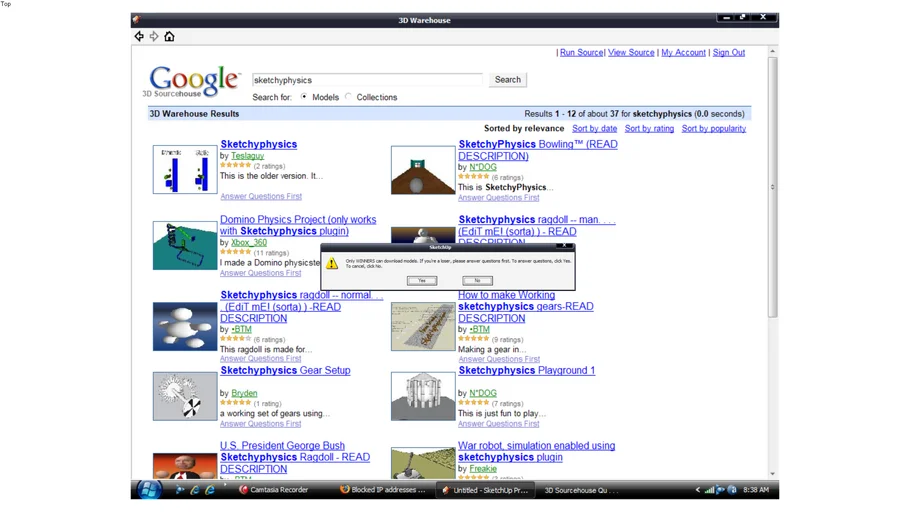Image resolution: width=910 pixels, height=512 pixels.
Task: Click Answer Questions First under Teslaguy model
Action: click(x=261, y=196)
